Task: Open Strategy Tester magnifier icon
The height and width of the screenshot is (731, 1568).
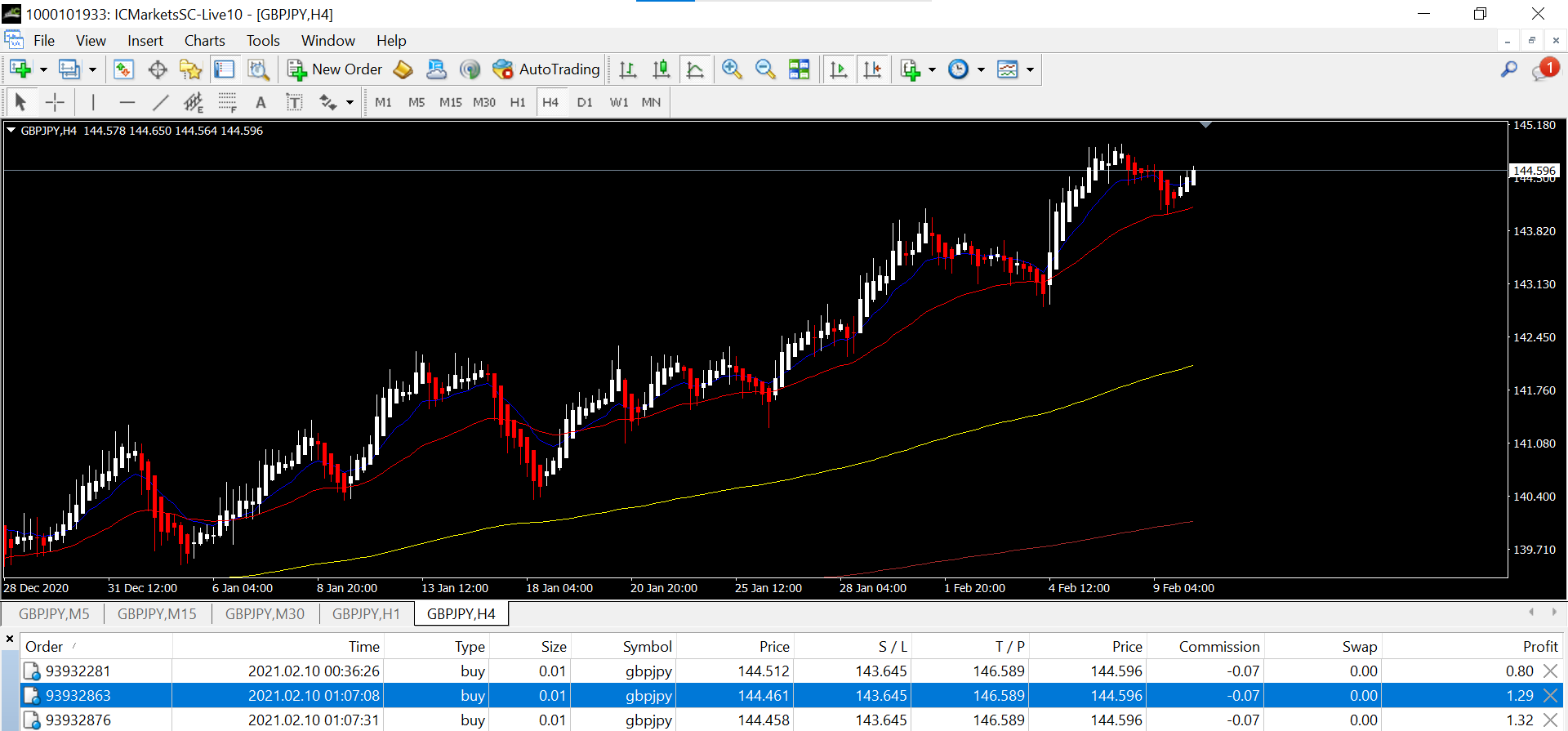Action: pos(258,69)
